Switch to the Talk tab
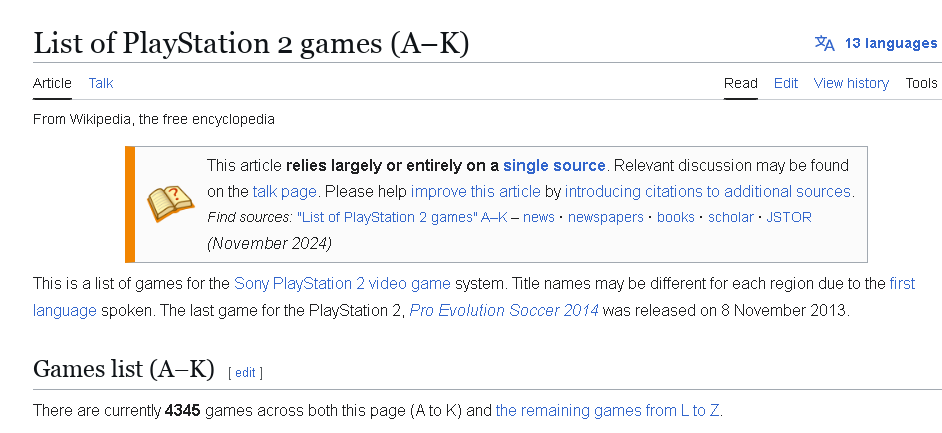942x433 pixels. [x=101, y=83]
